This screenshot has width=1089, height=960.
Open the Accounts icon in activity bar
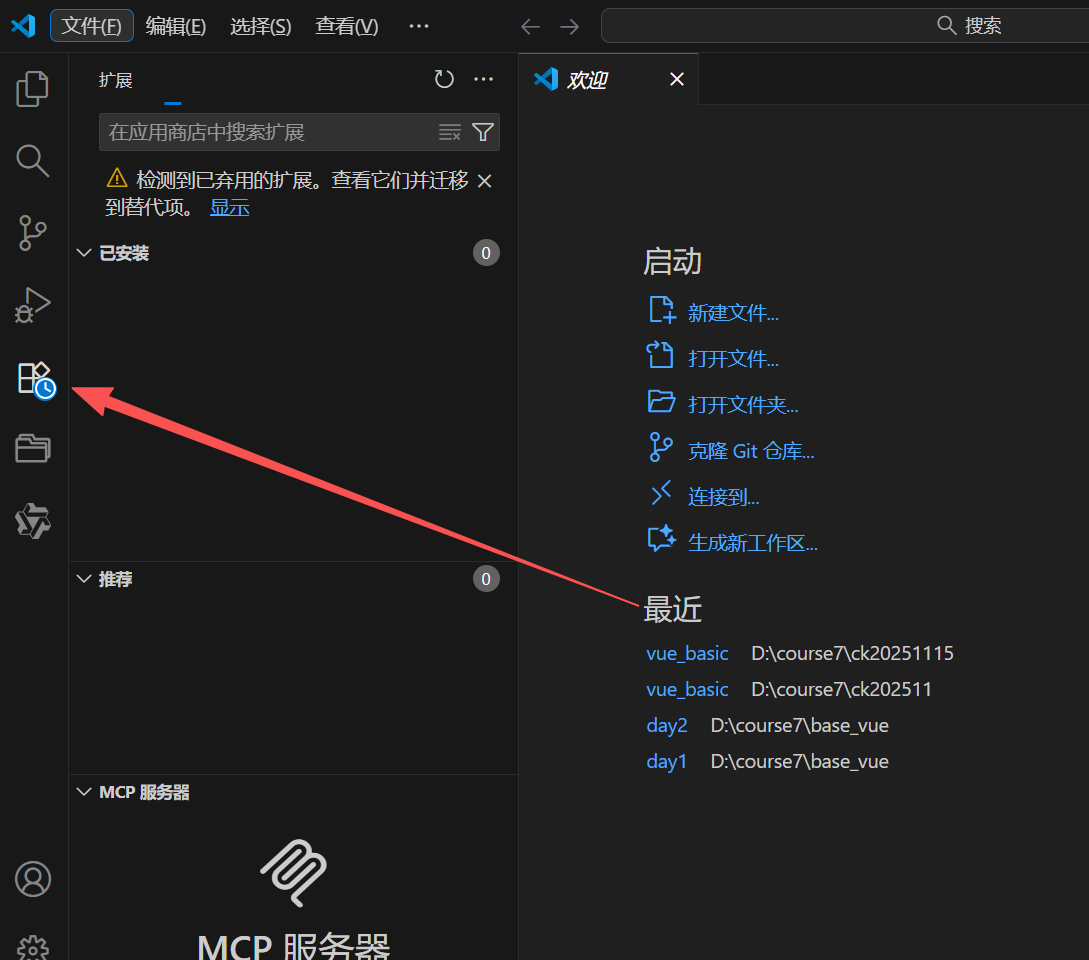click(x=33, y=879)
